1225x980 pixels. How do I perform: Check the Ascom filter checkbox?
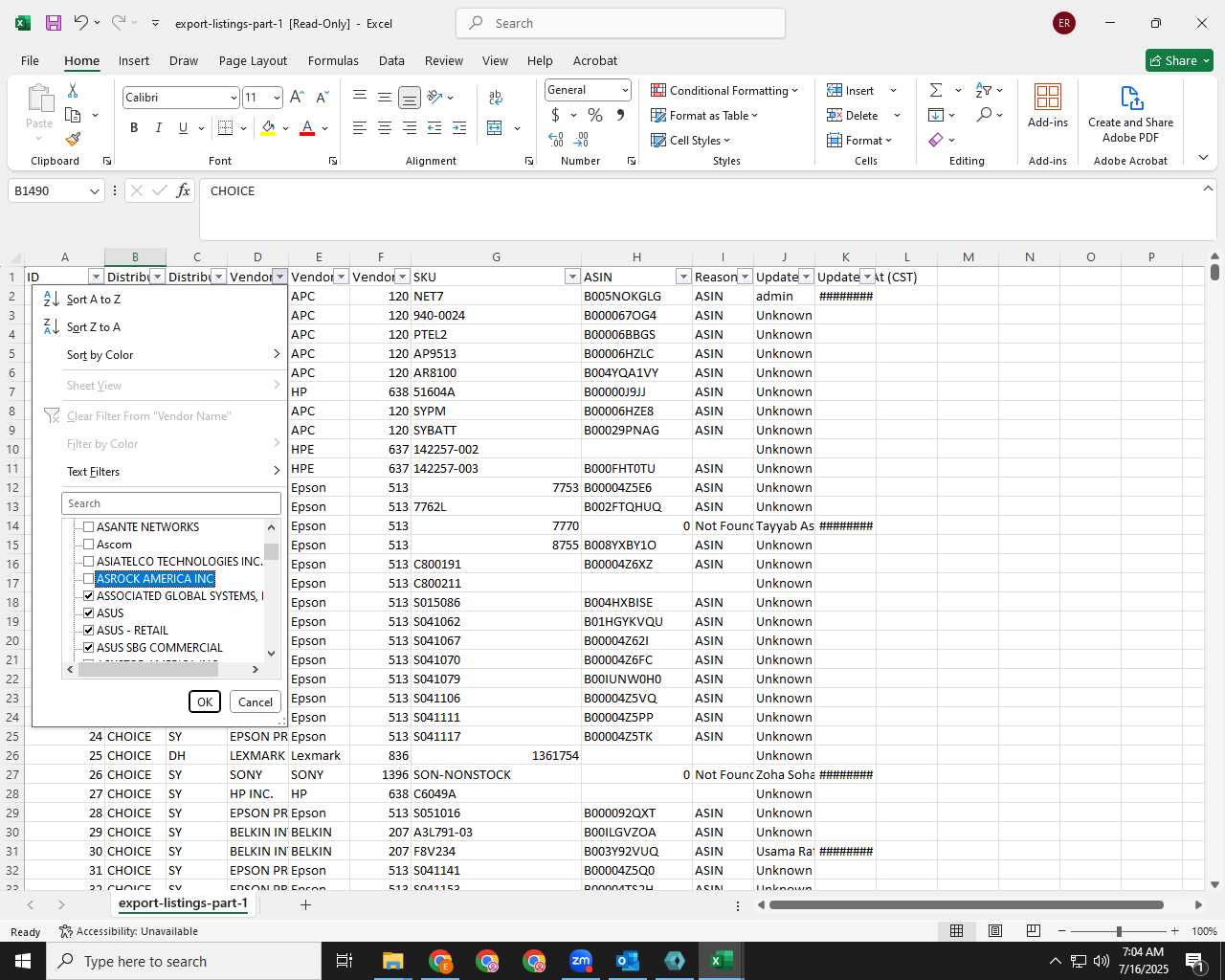(89, 545)
